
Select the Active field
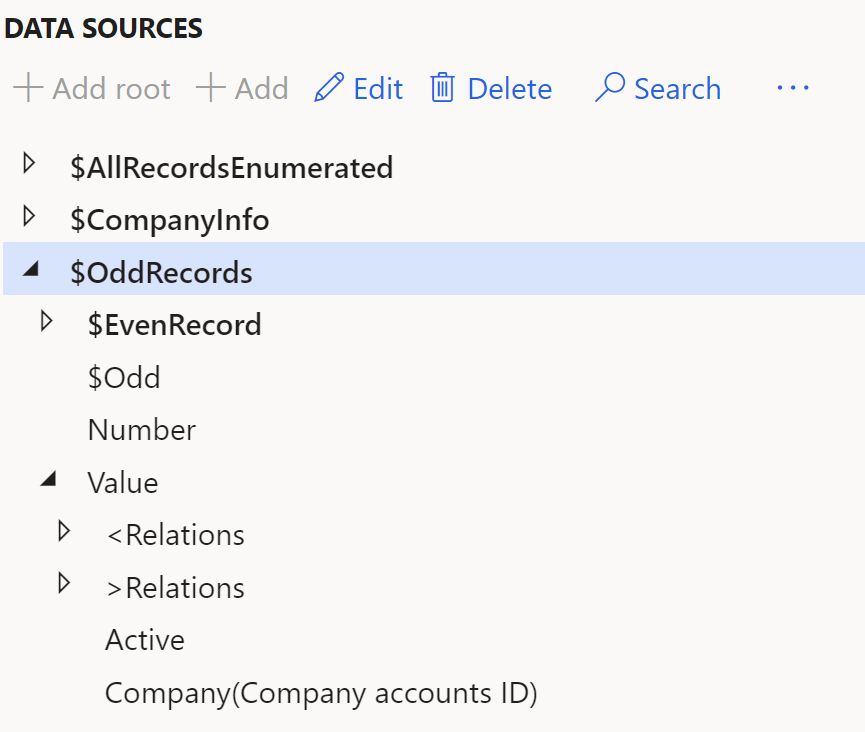click(x=145, y=640)
